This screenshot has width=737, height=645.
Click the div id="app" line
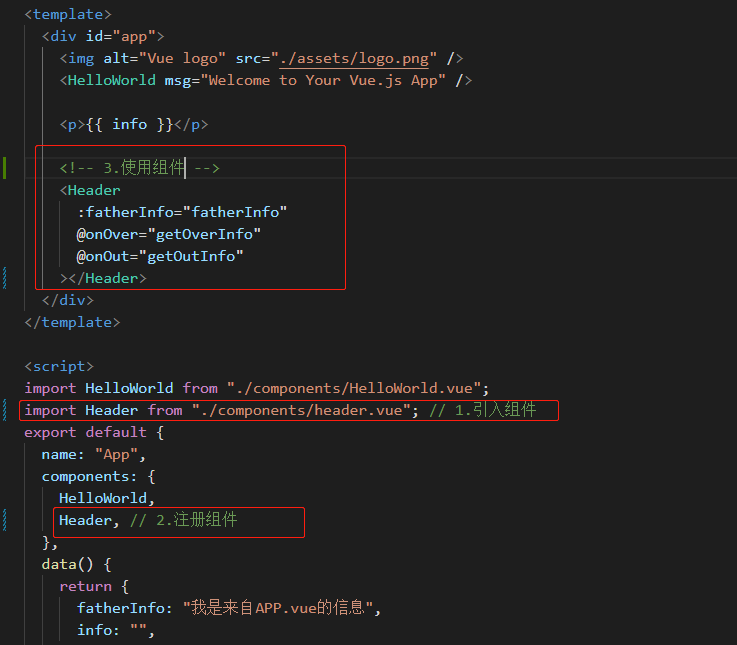103,37
